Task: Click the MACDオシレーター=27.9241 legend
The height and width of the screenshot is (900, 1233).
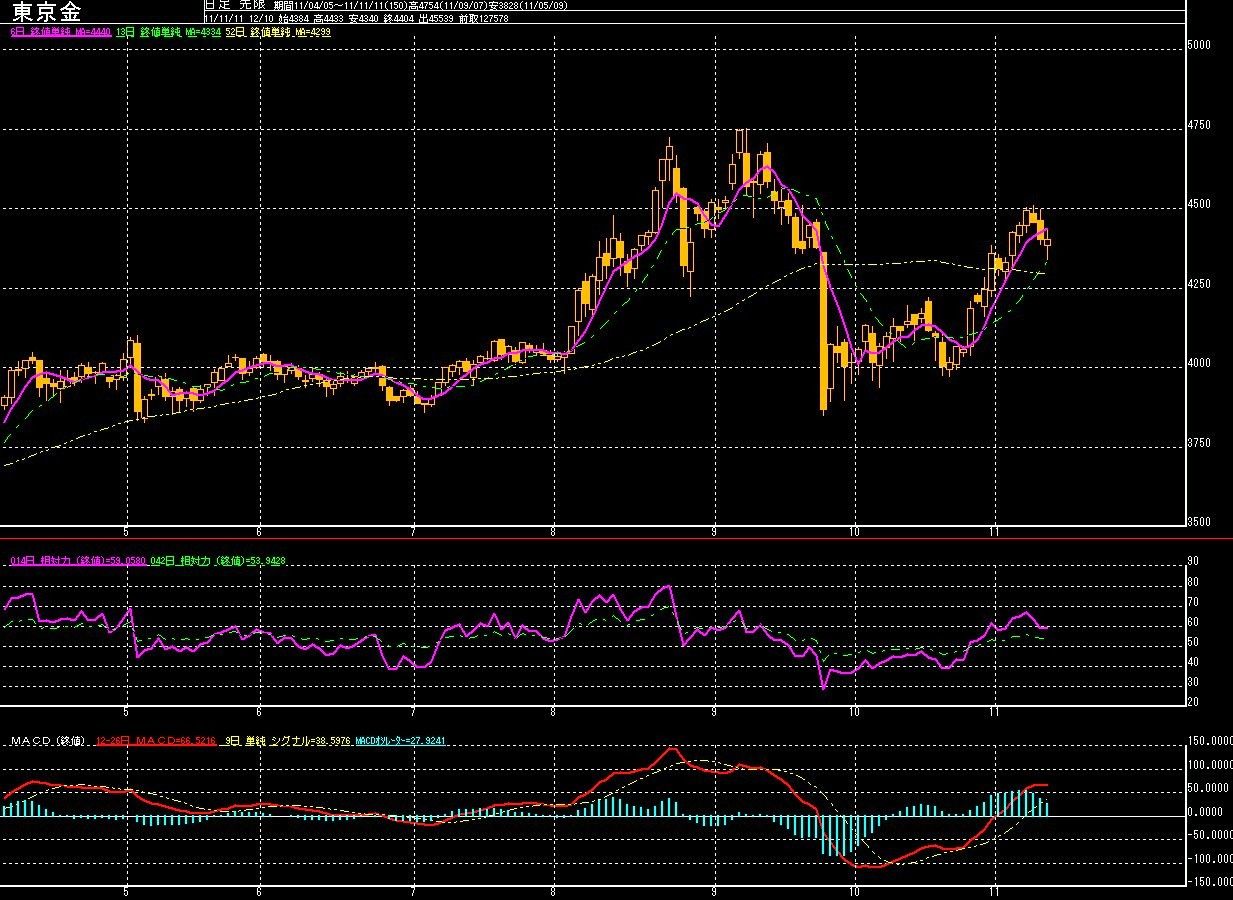Action: (x=401, y=741)
